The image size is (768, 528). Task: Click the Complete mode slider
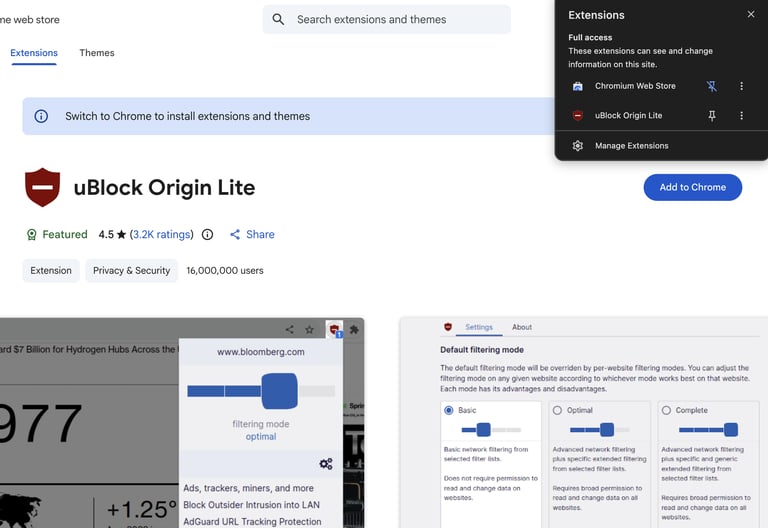[x=709, y=430]
